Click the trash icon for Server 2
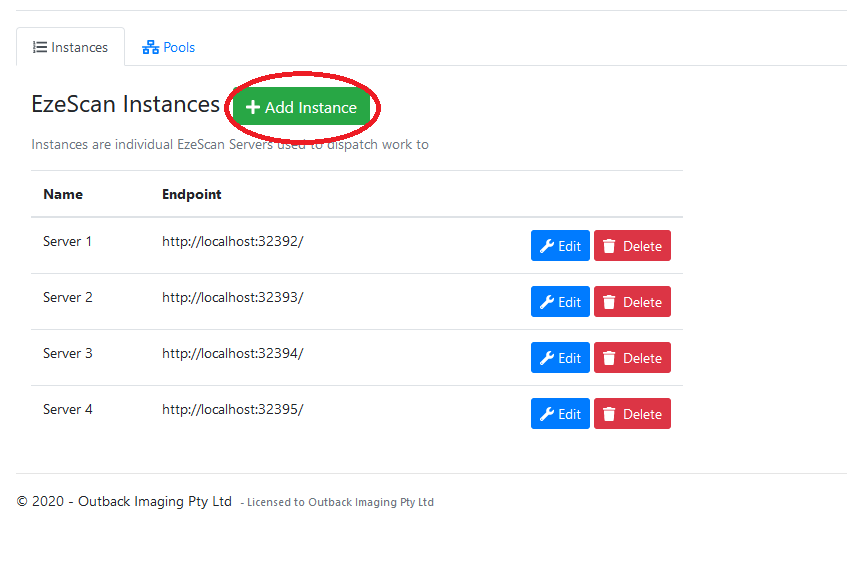847x563 pixels. pyautogui.click(x=609, y=302)
